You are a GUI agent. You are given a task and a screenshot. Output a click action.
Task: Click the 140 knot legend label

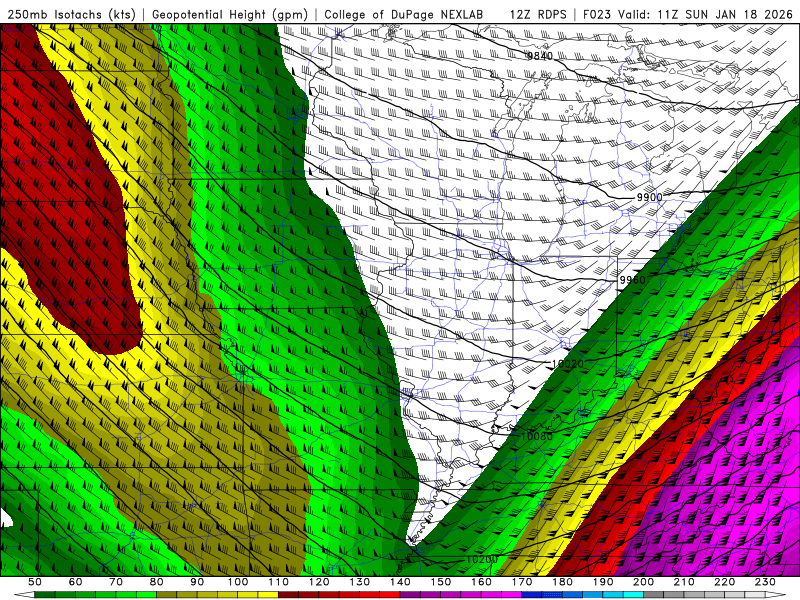coord(400,582)
